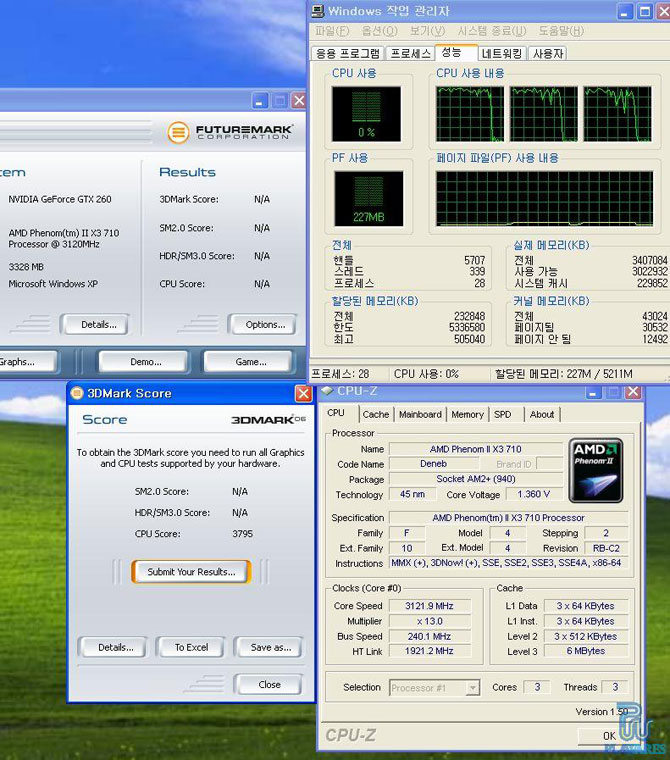Click the CPU-Z title bar icon

[326, 392]
